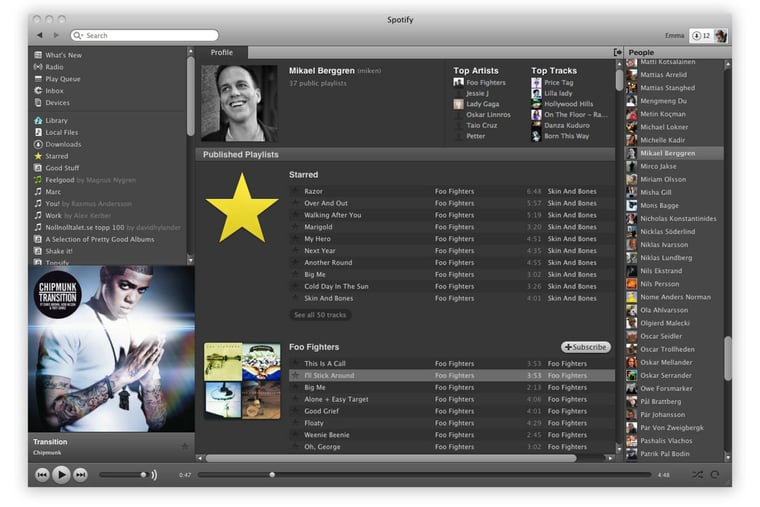This screenshot has width=760, height=507.
Task: Click the back navigation arrow
Action: 40,35
